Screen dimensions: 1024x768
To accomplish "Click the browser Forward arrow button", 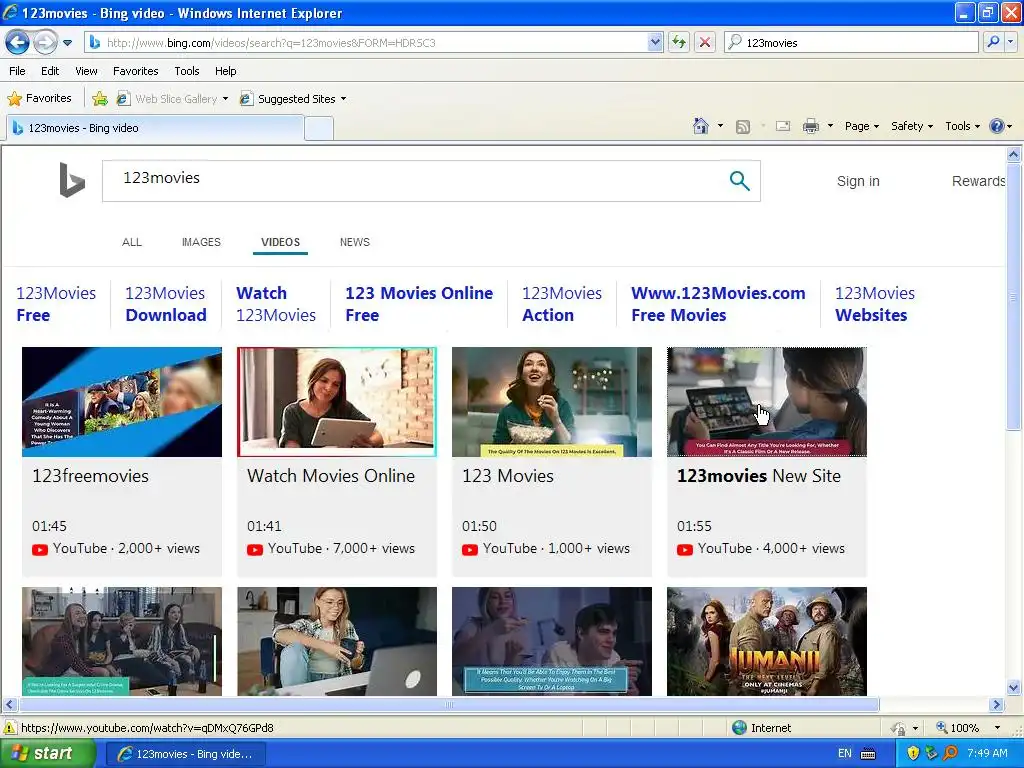I will click(45, 42).
